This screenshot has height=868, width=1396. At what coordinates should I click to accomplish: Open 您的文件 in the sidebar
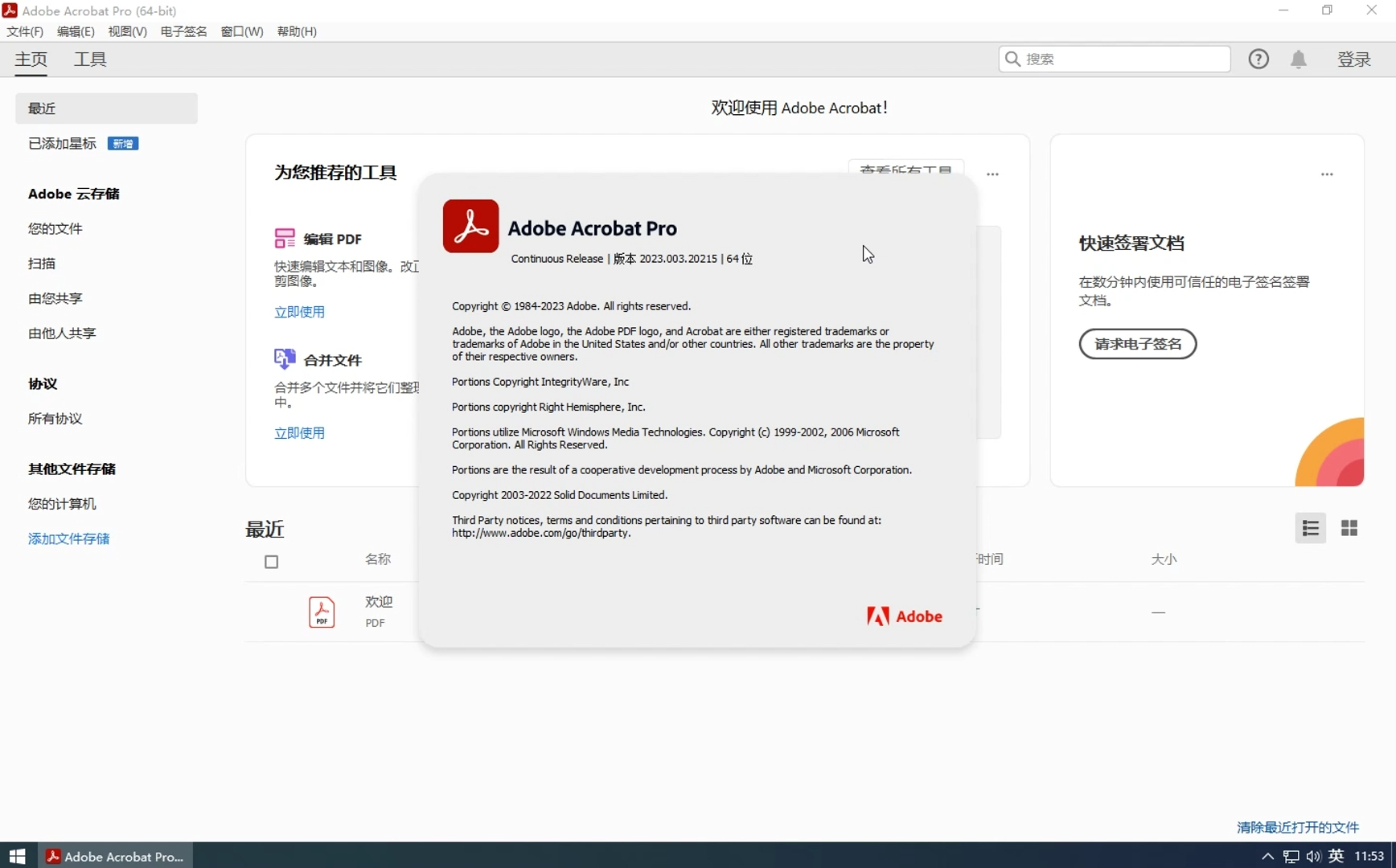tap(55, 228)
